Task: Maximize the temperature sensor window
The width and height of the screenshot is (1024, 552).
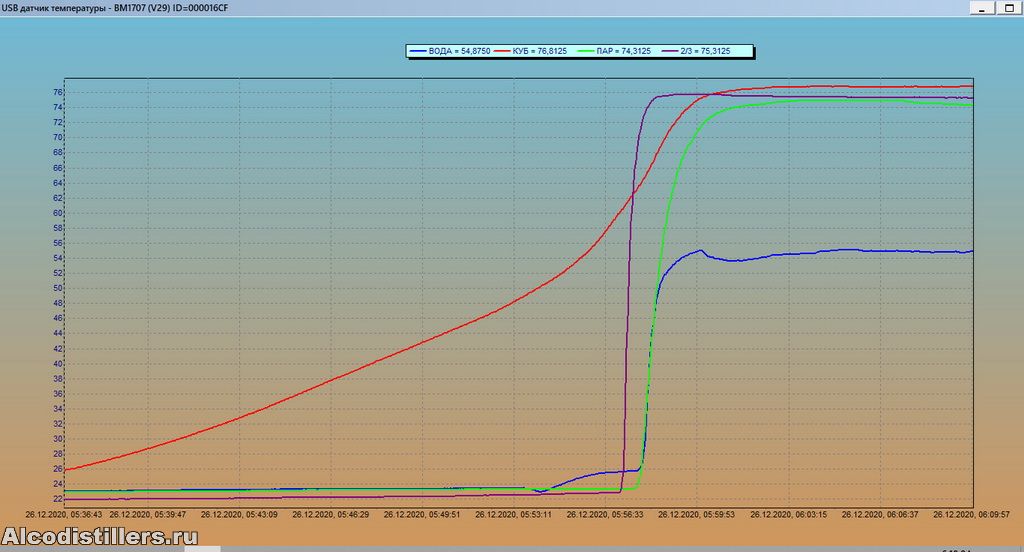Action: [x=1008, y=7]
